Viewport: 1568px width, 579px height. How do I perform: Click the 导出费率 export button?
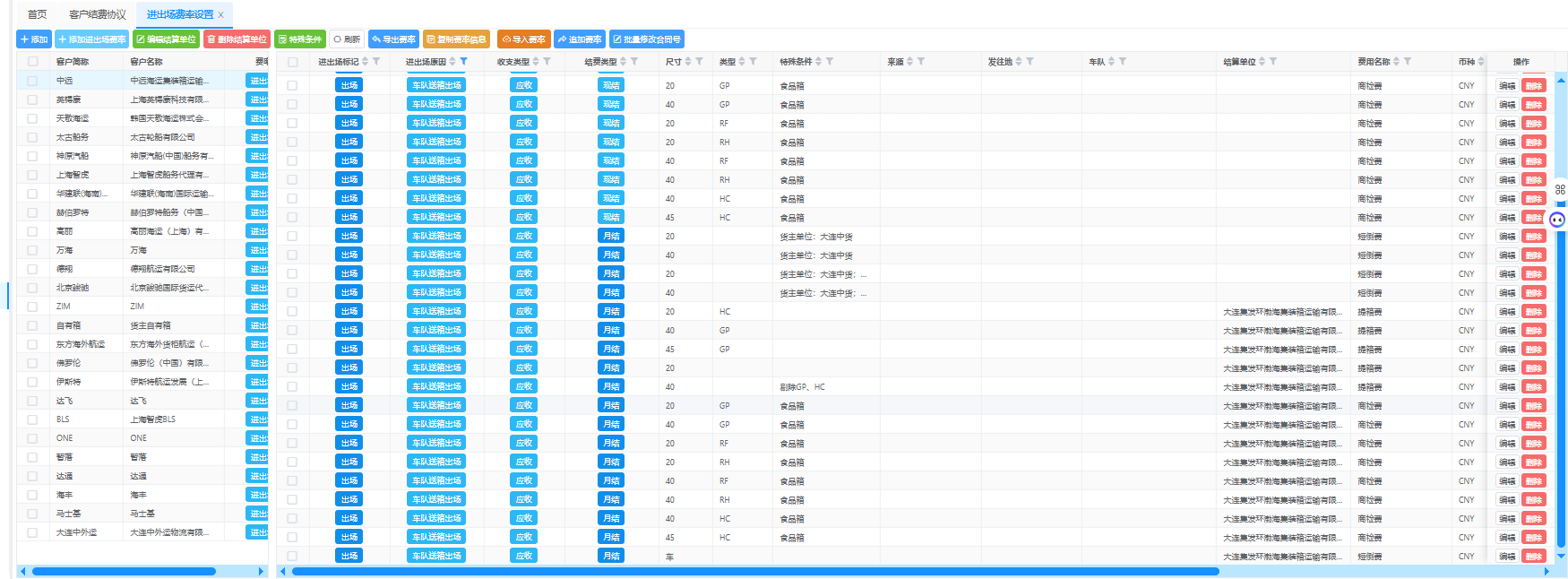tap(393, 39)
